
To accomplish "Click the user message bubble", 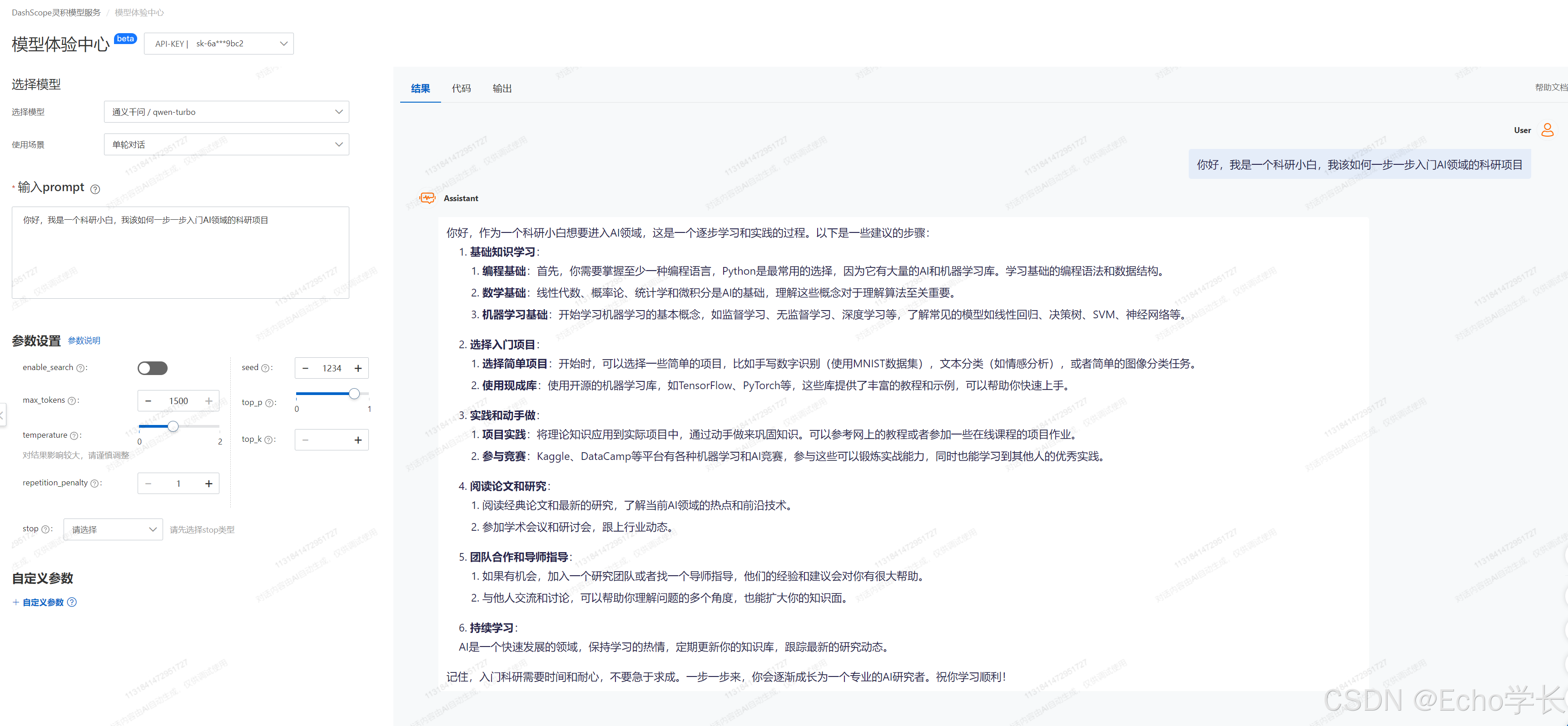I will [1359, 164].
